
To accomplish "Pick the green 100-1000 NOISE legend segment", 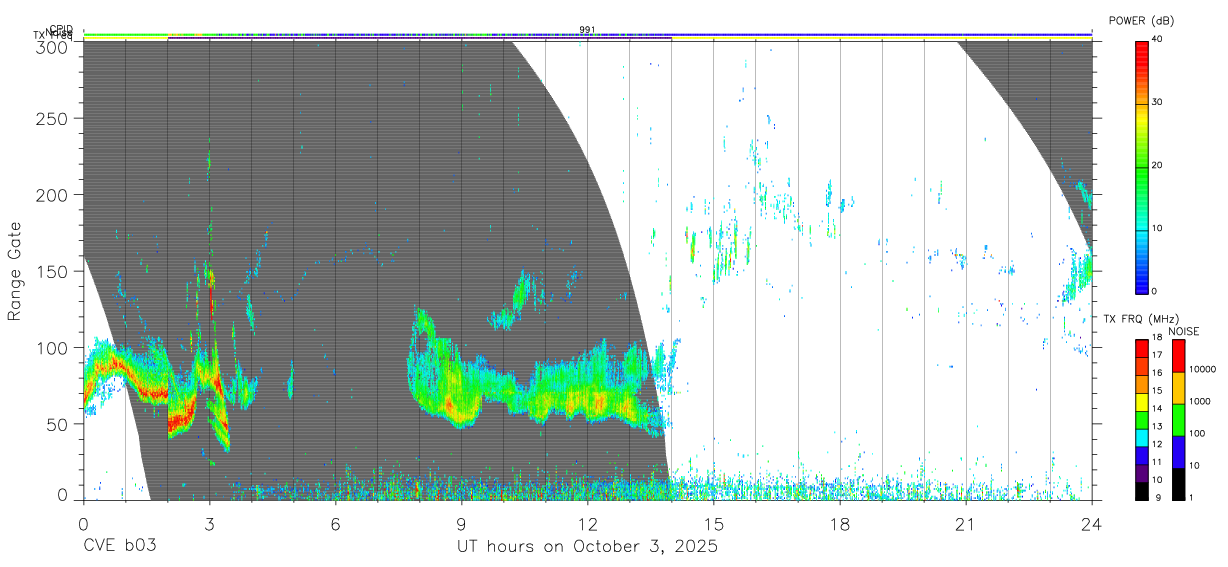I will coord(1178,419).
